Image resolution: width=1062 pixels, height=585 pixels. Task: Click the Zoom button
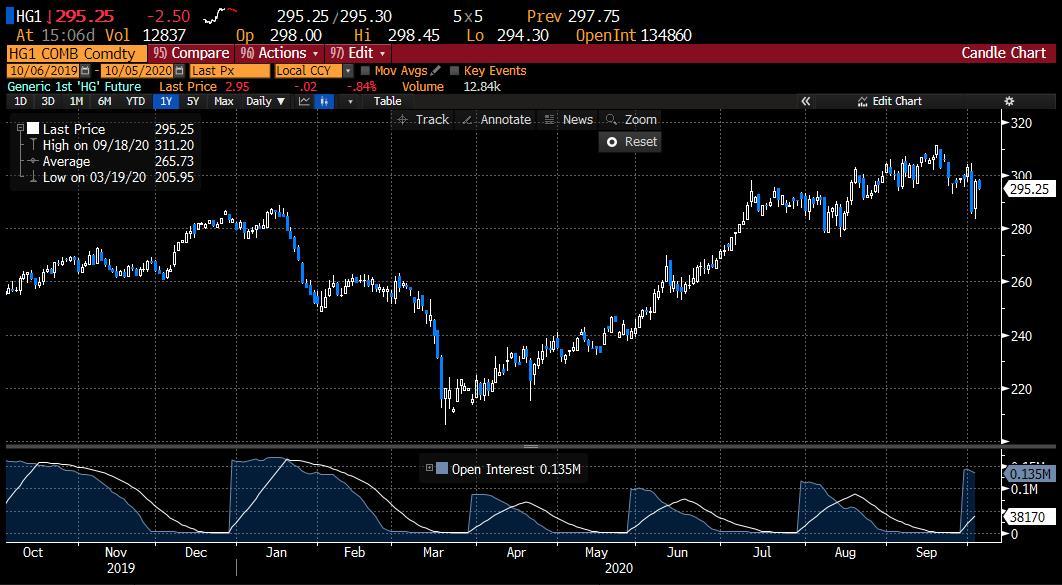tap(631, 120)
